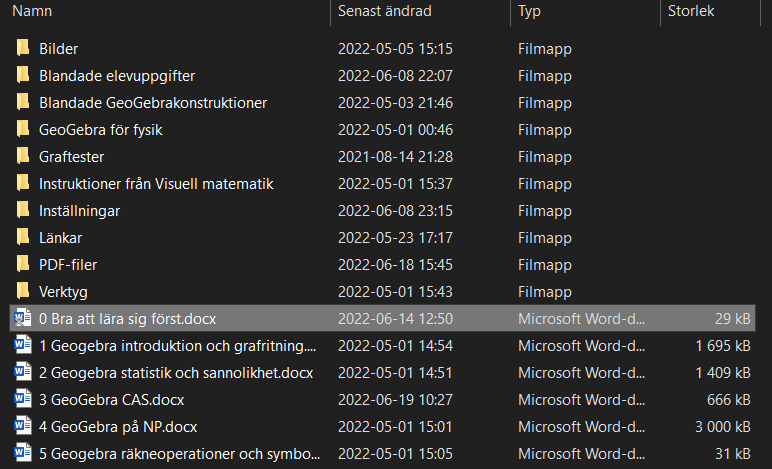This screenshot has height=469, width=772.
Task: Select 1 Geogebra introduktion och grafritning file
Action: 177,345
